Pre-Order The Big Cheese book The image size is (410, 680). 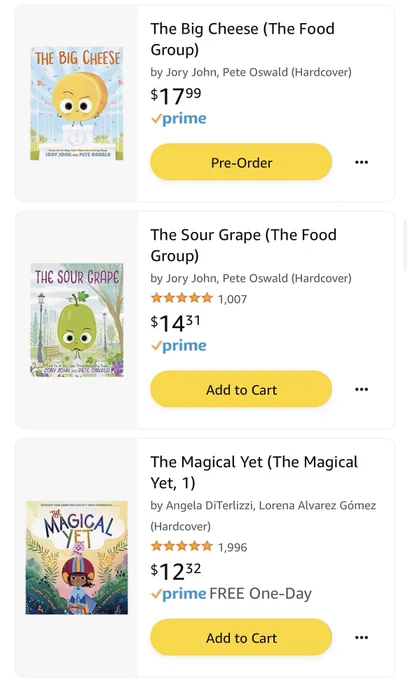tap(241, 162)
